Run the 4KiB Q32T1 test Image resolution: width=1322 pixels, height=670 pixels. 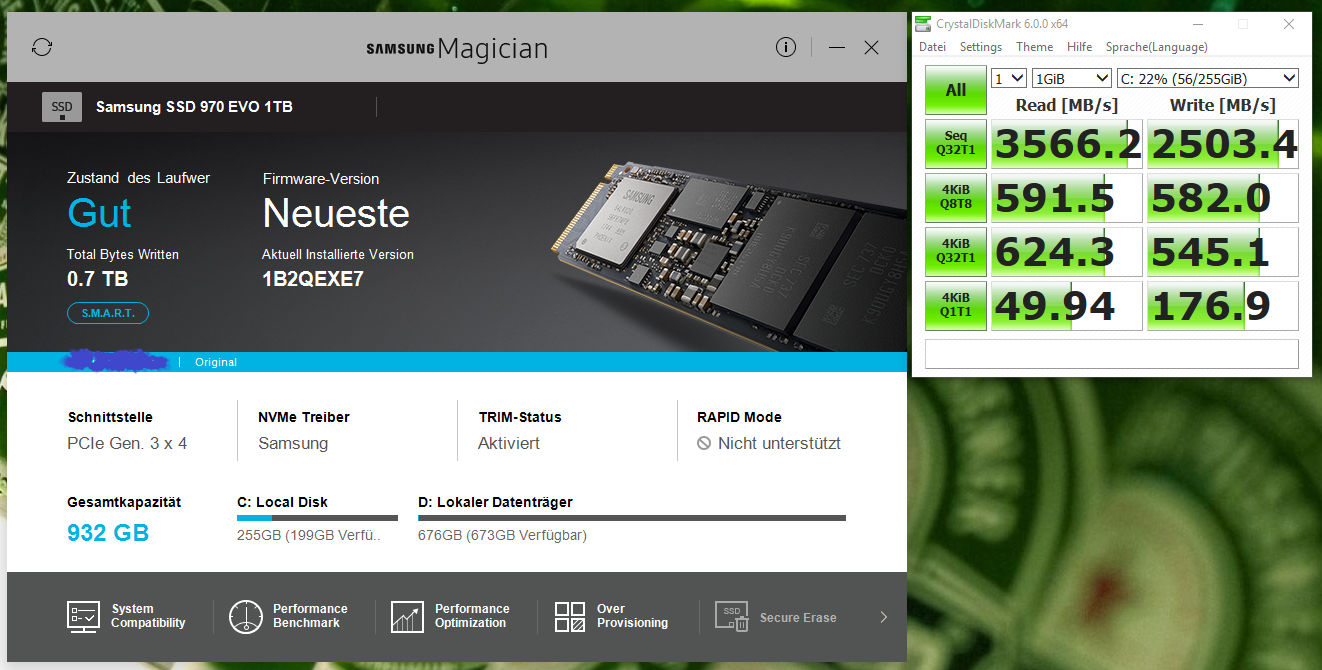(x=955, y=252)
